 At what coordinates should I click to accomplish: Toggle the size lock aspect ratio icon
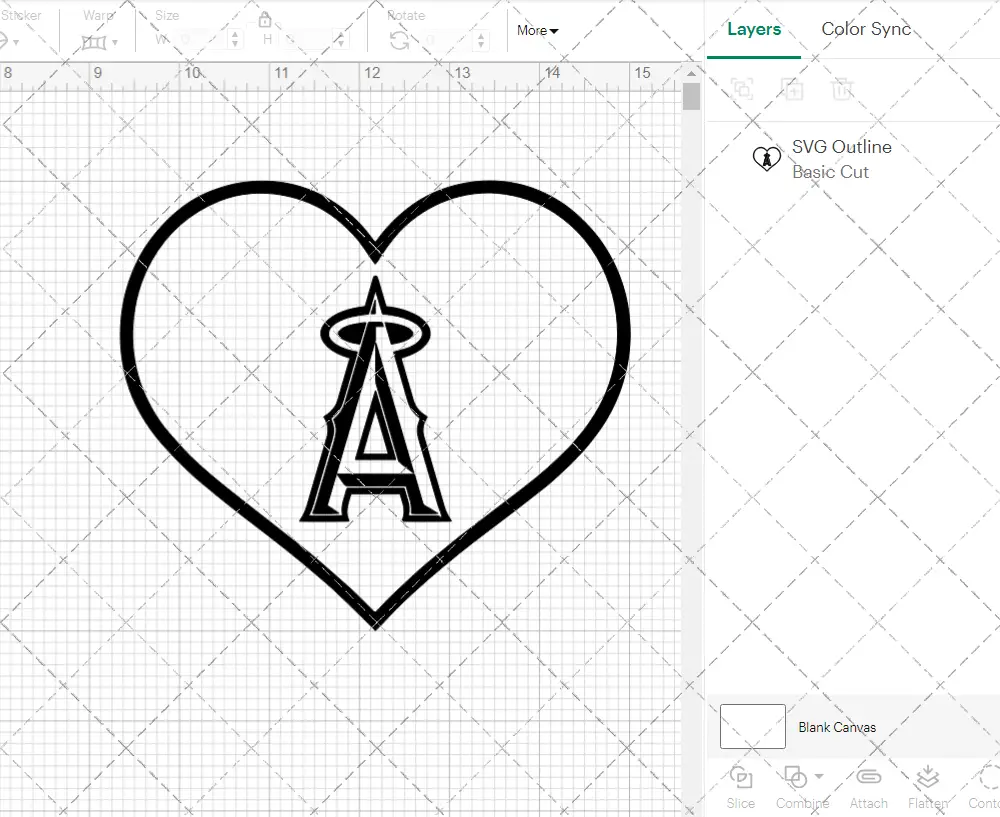tap(265, 20)
